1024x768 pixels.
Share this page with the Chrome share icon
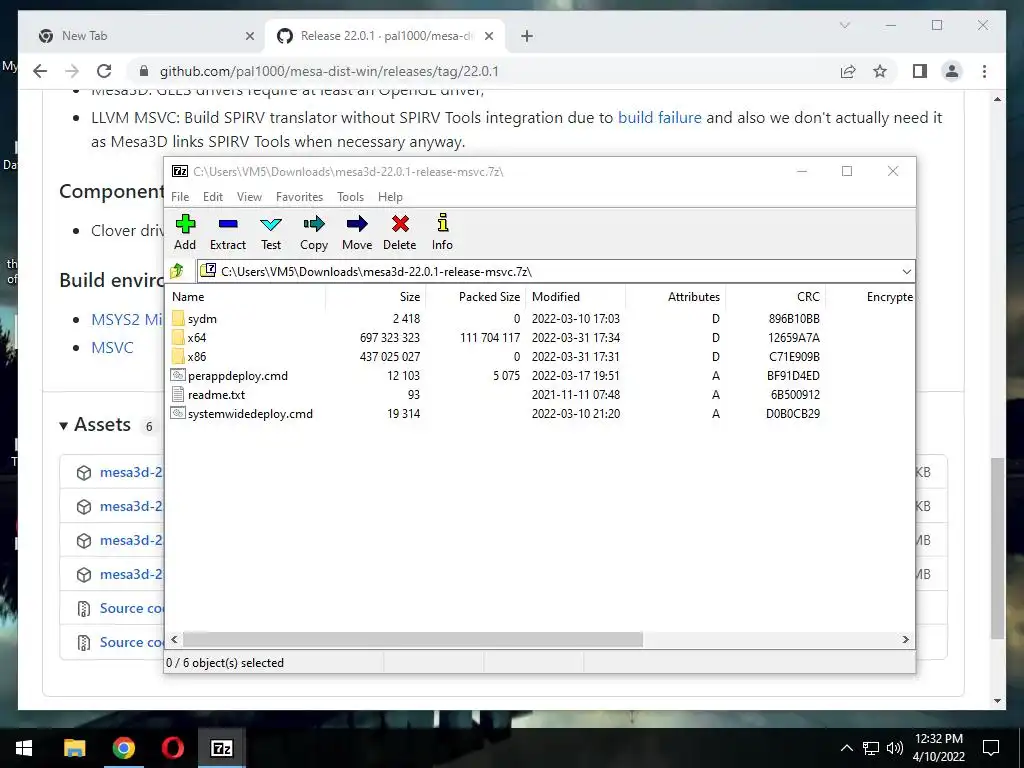click(848, 71)
